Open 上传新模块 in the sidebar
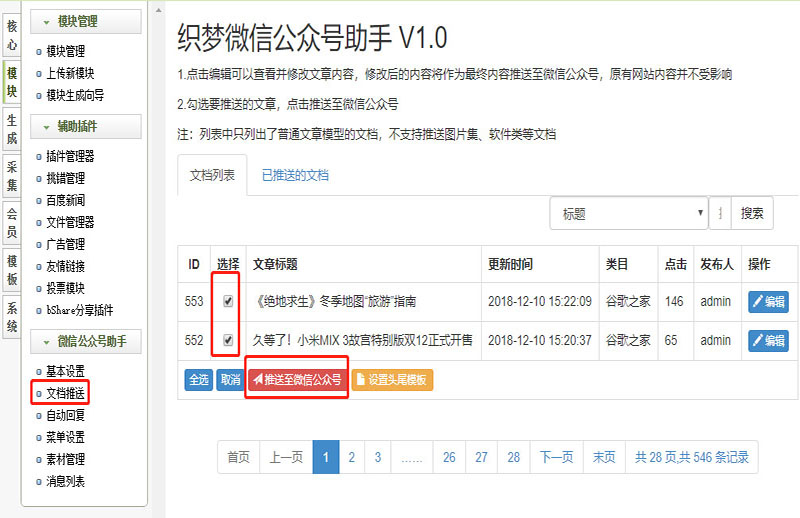 point(70,73)
